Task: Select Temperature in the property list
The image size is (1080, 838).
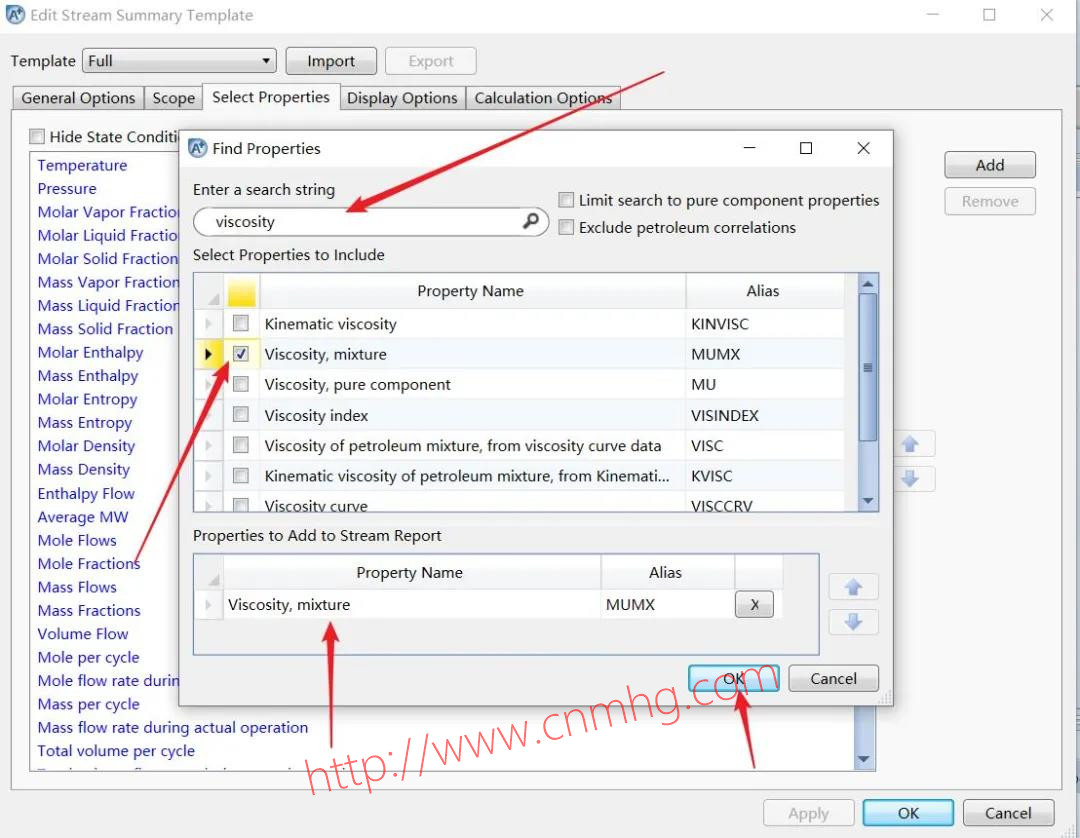Action: pos(82,165)
